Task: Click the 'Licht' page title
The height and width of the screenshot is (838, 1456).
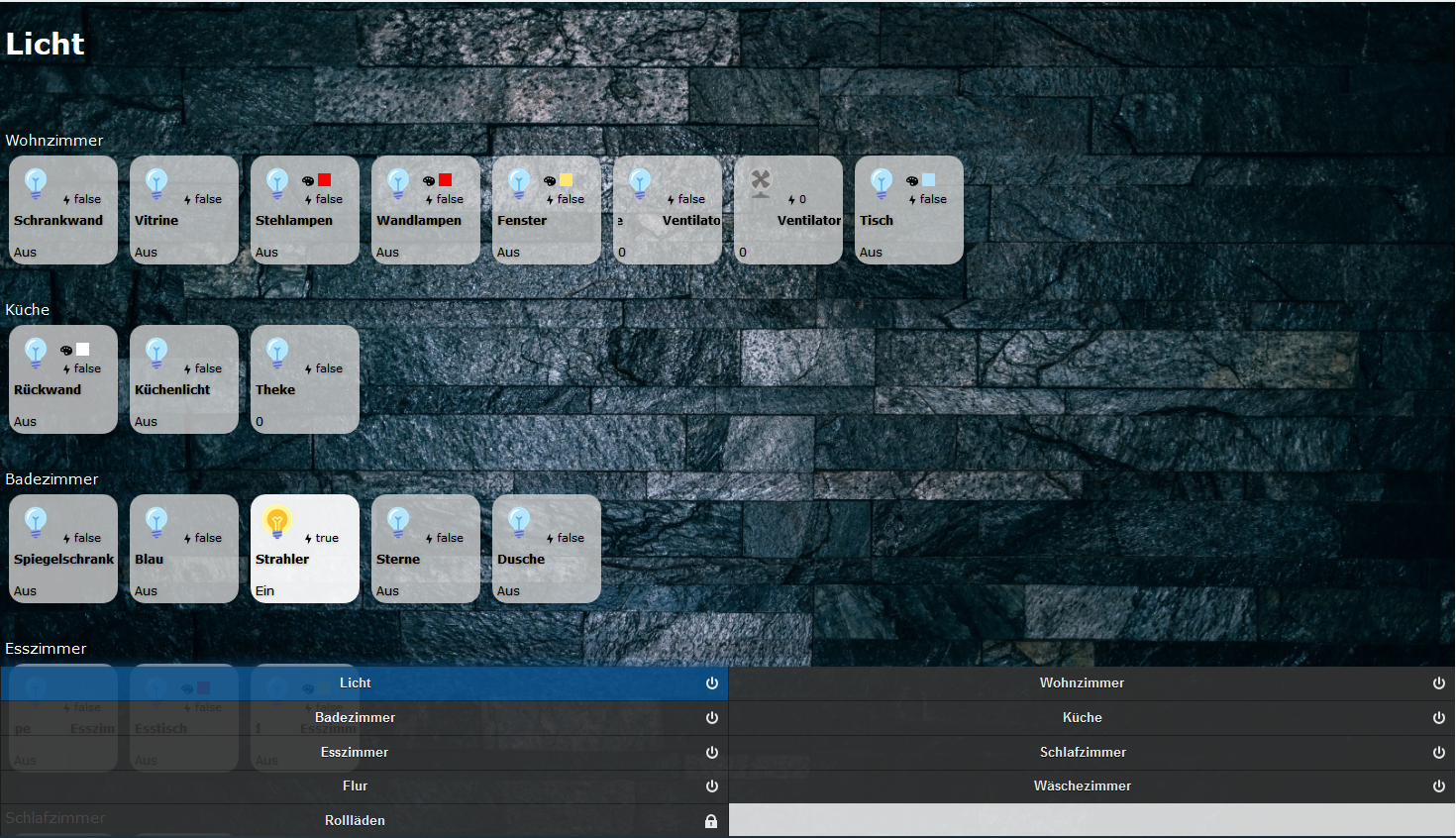Action: (x=45, y=44)
